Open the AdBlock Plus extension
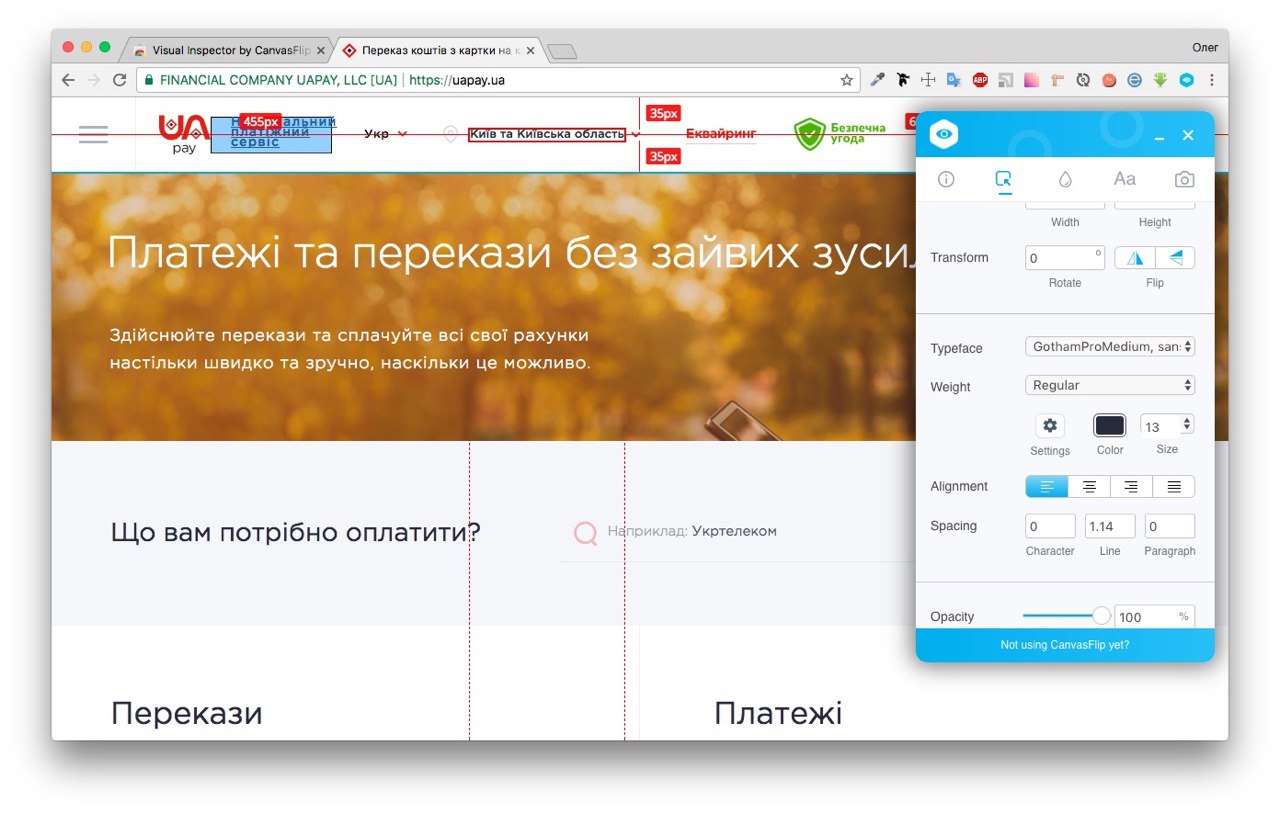1280x814 pixels. coord(980,80)
